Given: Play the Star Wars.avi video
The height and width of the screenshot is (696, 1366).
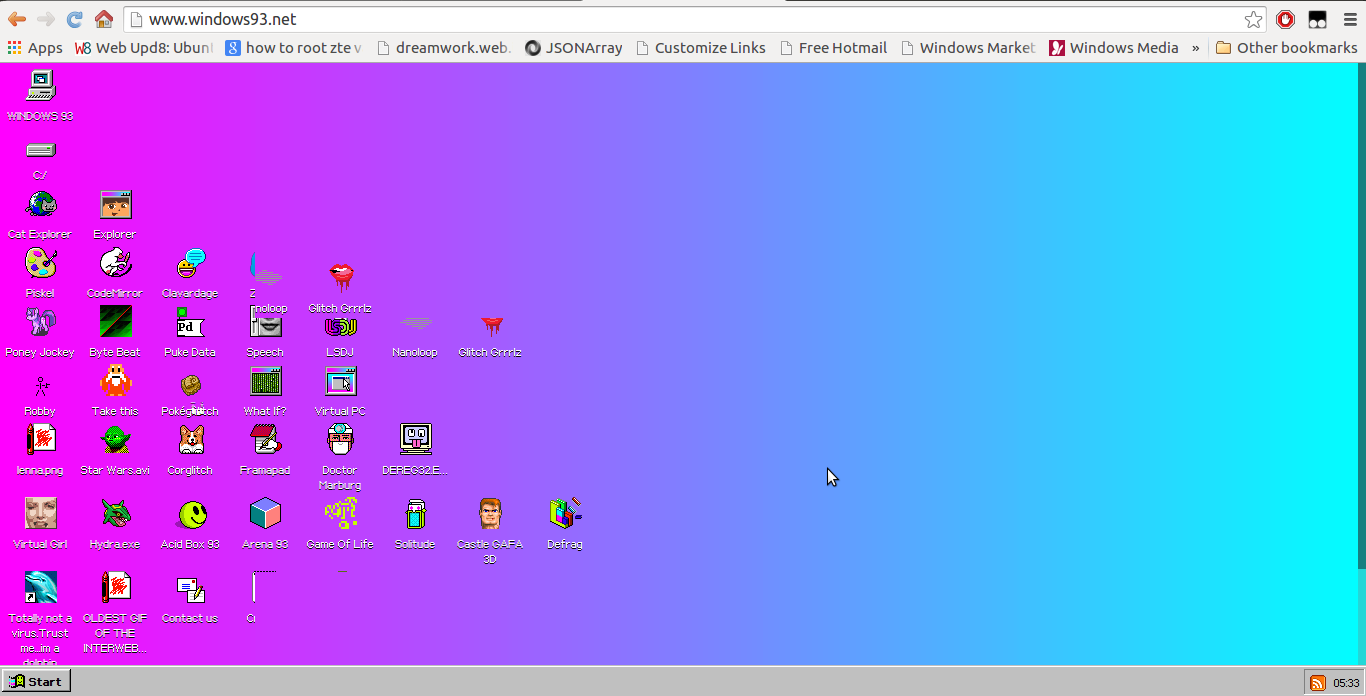Looking at the screenshot, I should pyautogui.click(x=114, y=440).
